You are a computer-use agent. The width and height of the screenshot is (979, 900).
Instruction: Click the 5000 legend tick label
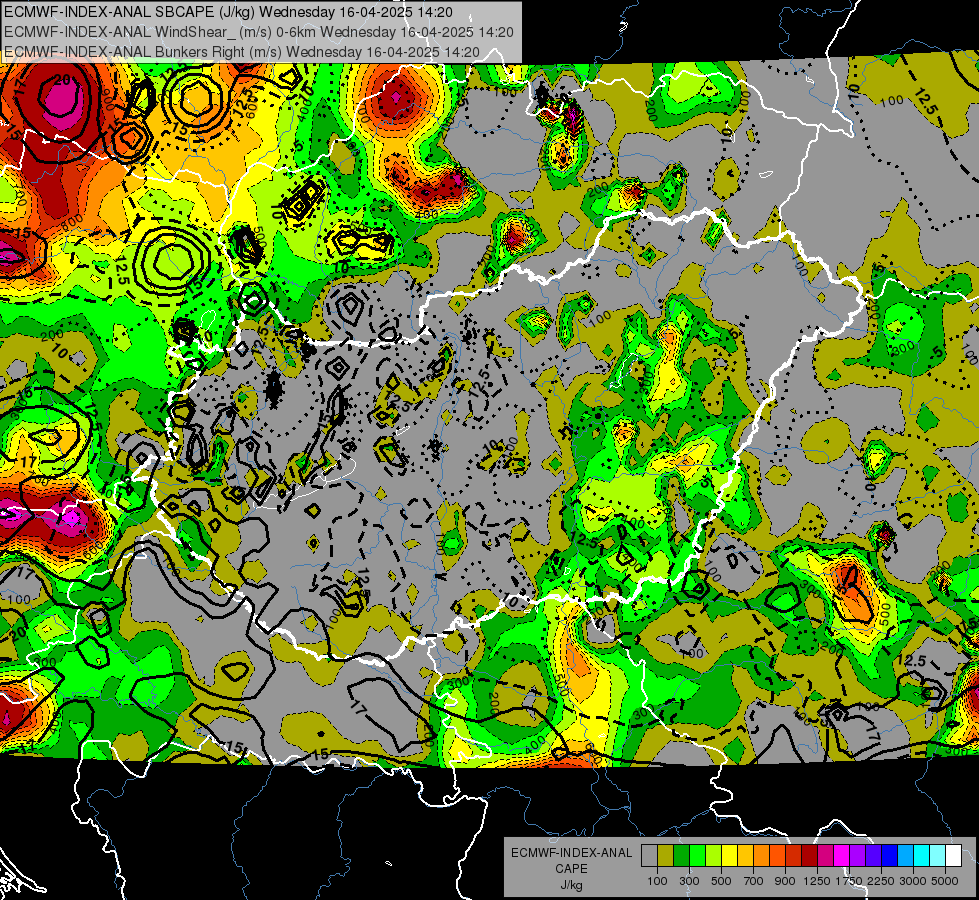click(x=945, y=881)
